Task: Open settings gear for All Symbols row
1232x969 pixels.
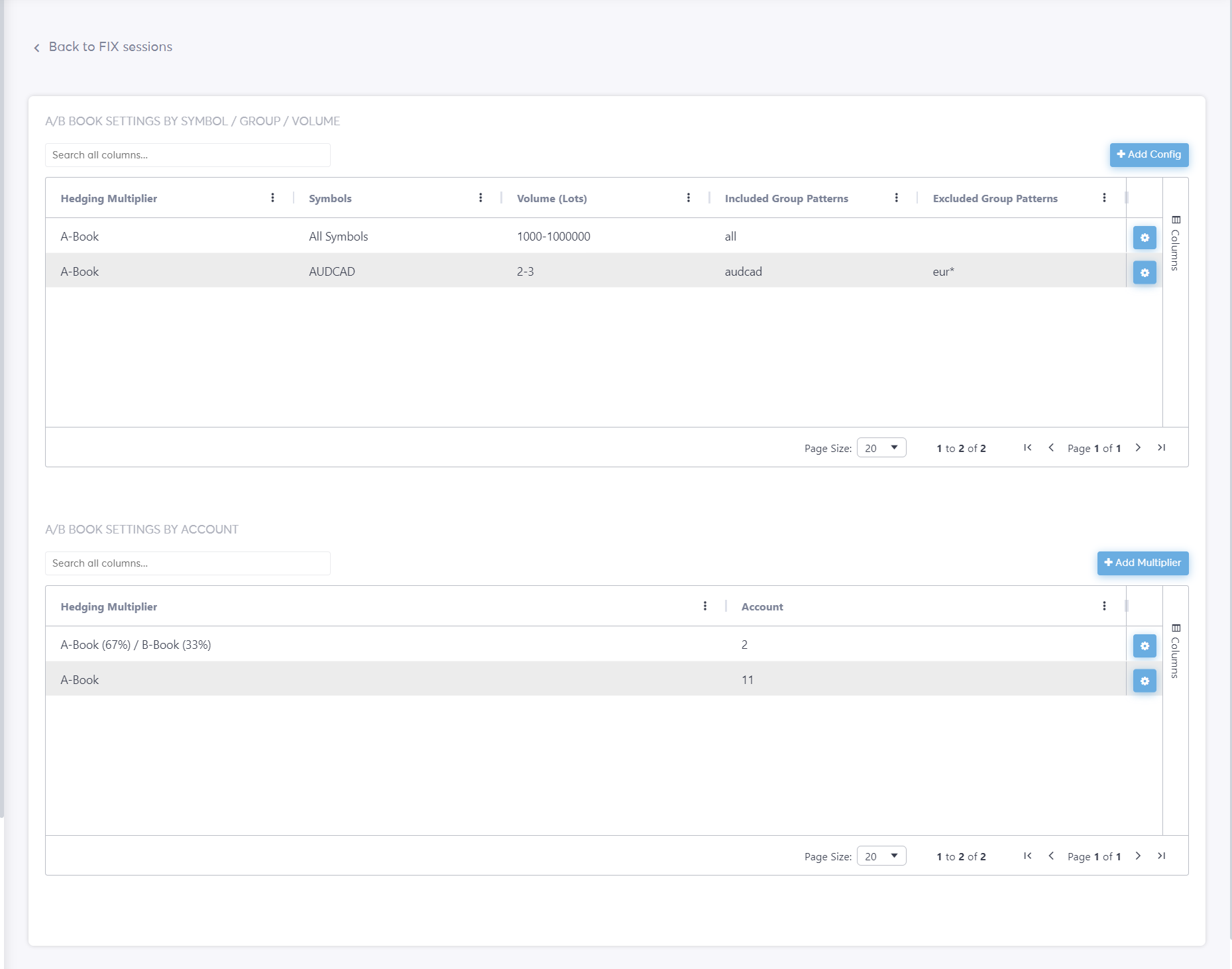Action: point(1144,237)
